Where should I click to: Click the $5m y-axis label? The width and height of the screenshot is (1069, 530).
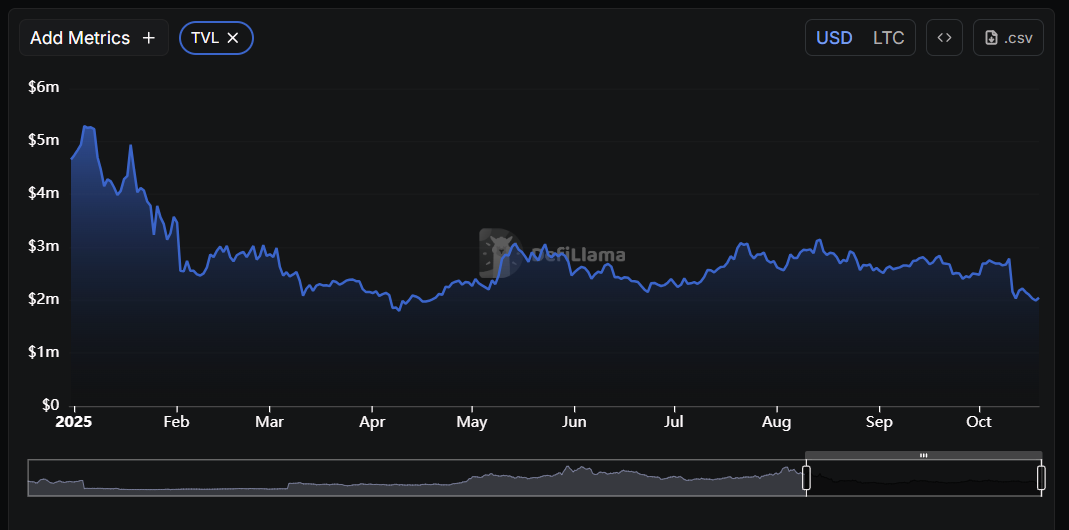pos(44,140)
